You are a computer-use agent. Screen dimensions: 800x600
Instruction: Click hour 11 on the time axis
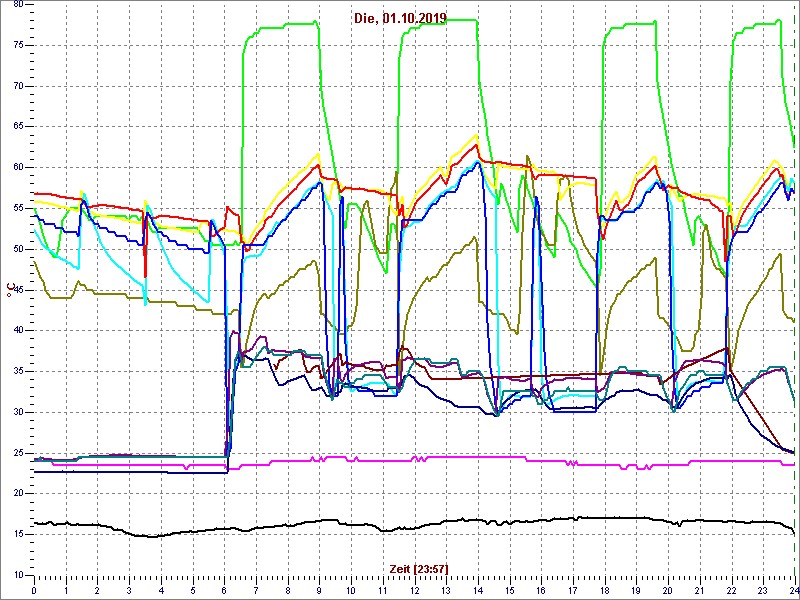pos(382,590)
